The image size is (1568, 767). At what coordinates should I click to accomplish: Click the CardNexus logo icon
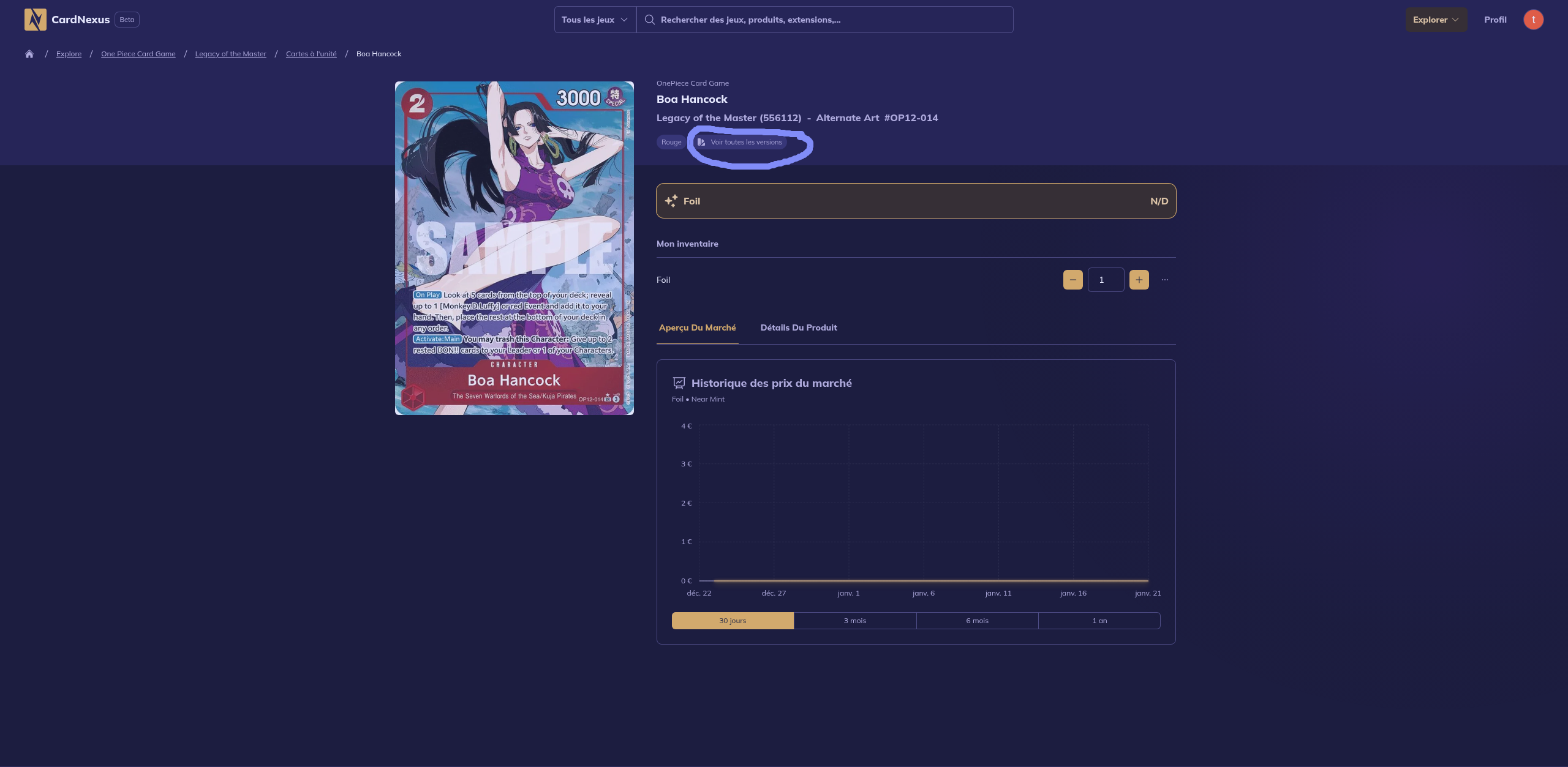pos(35,20)
